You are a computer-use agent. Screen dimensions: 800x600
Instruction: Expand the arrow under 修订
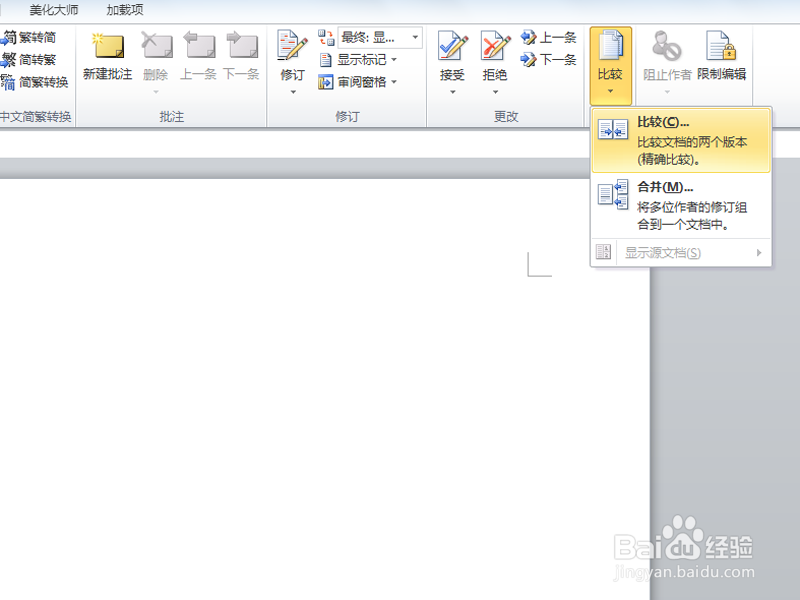point(293,92)
